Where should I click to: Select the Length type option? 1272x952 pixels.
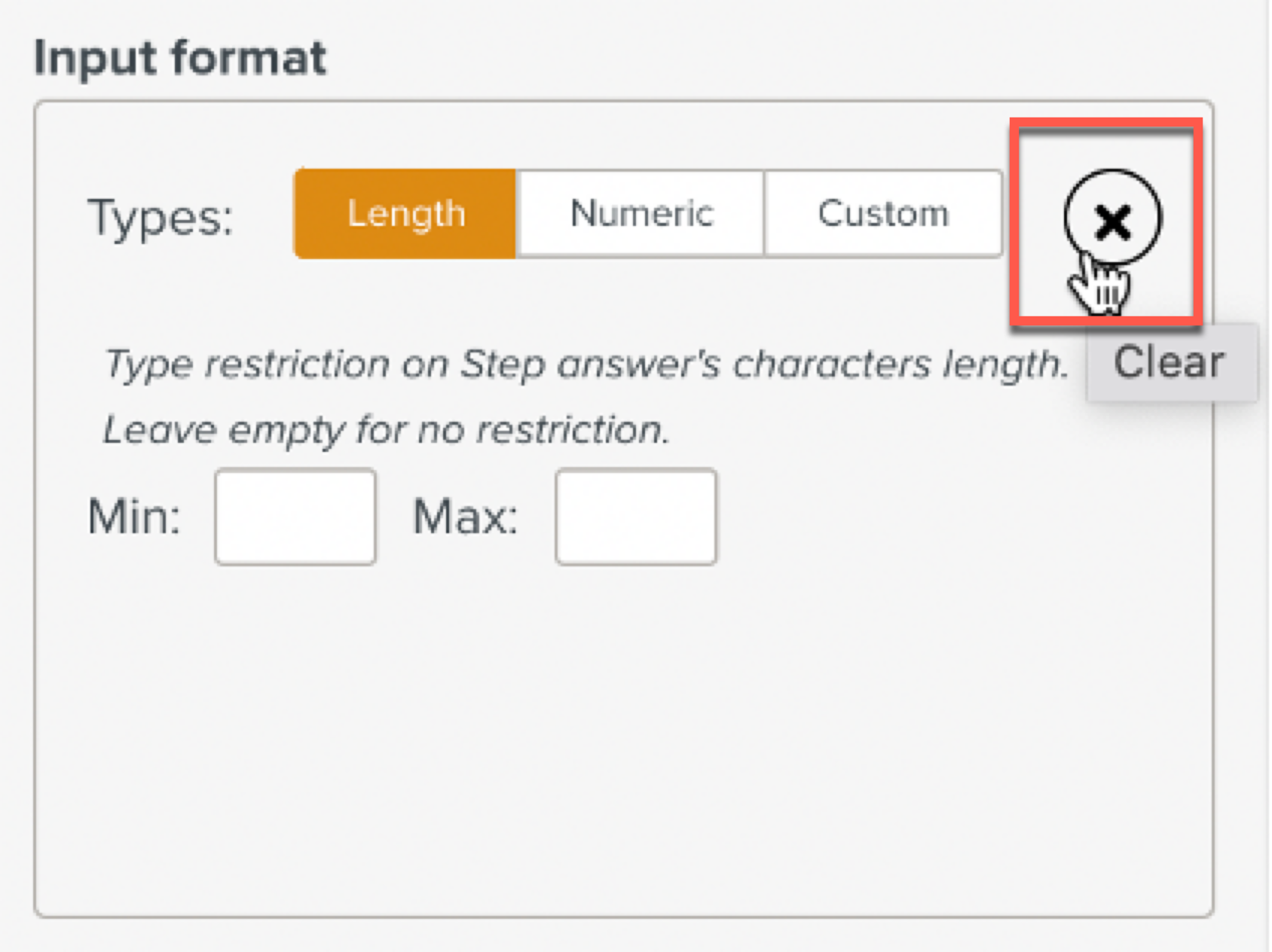405,214
